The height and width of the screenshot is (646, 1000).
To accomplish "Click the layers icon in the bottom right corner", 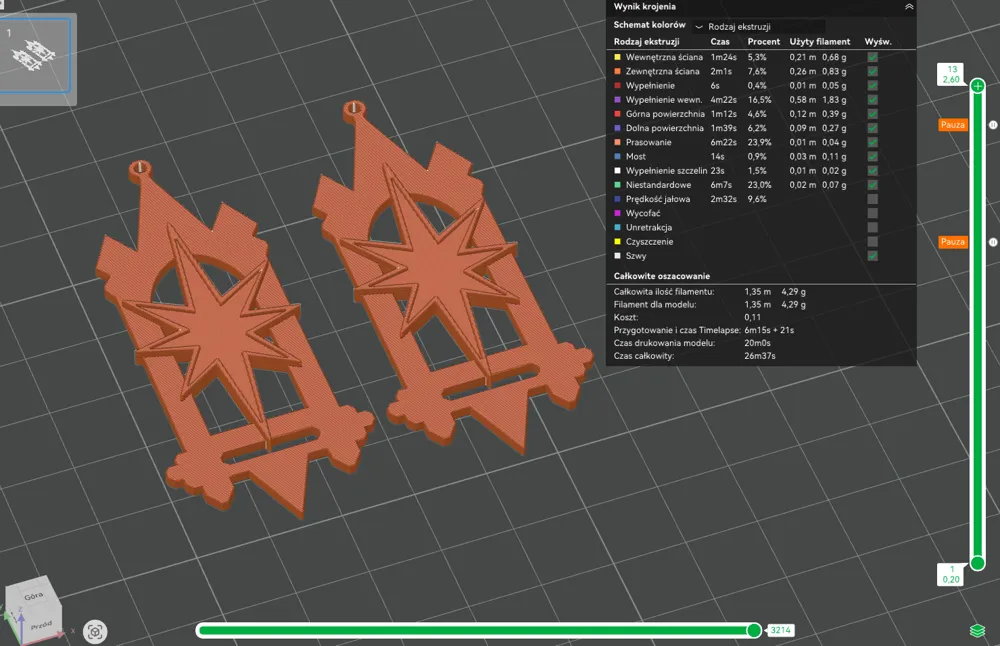I will [977, 630].
